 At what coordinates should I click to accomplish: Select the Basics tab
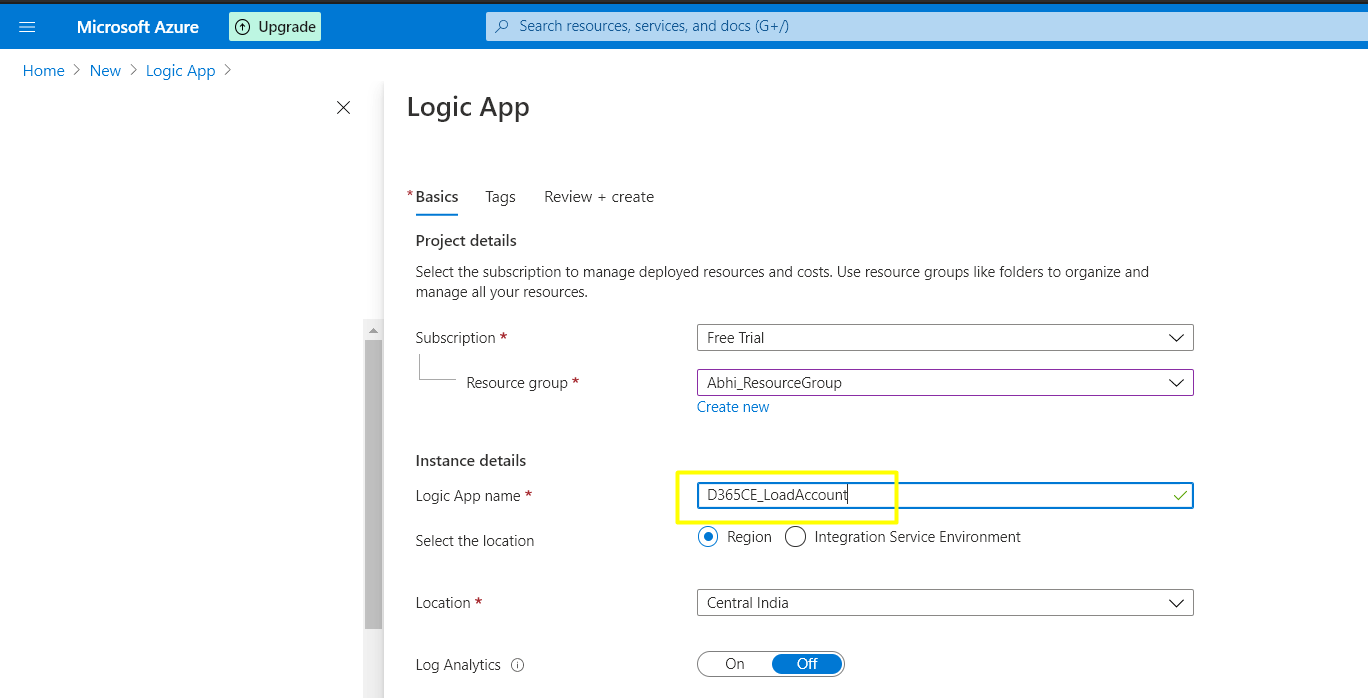[436, 197]
